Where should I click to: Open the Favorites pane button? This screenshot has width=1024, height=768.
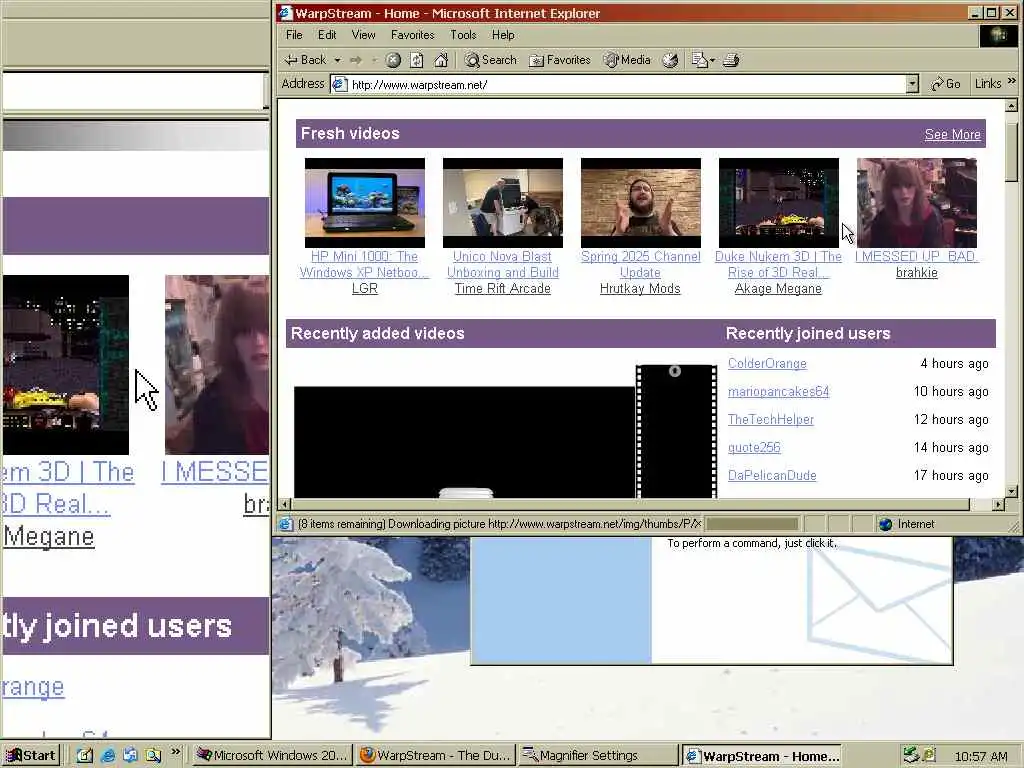[x=560, y=60]
